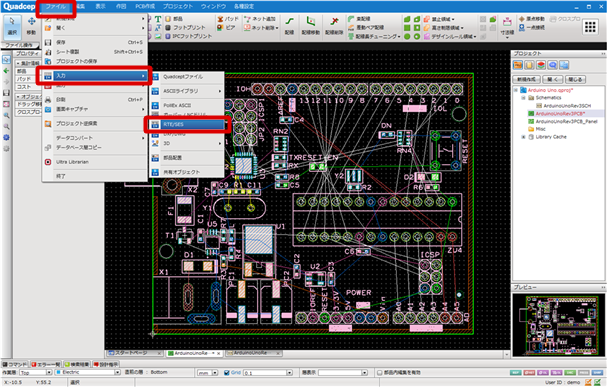This screenshot has height=387, width=607.
Task: Click the dotted grid icon in ribbon
Action: click(x=590, y=27)
